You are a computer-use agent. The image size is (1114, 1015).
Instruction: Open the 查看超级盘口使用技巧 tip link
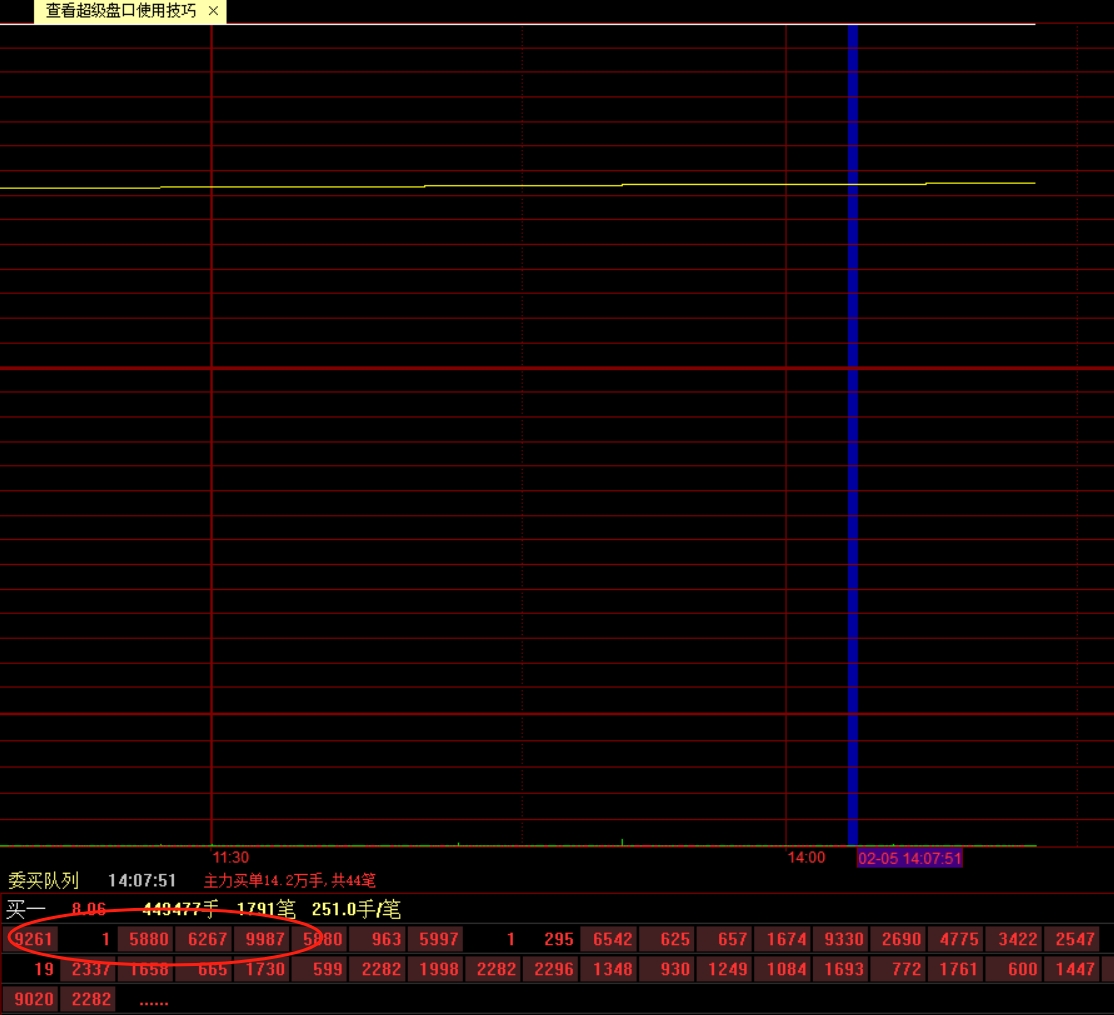point(121,11)
